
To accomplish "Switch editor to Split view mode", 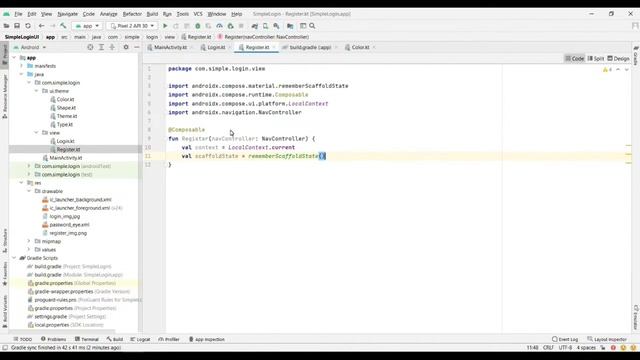I will coord(596,58).
